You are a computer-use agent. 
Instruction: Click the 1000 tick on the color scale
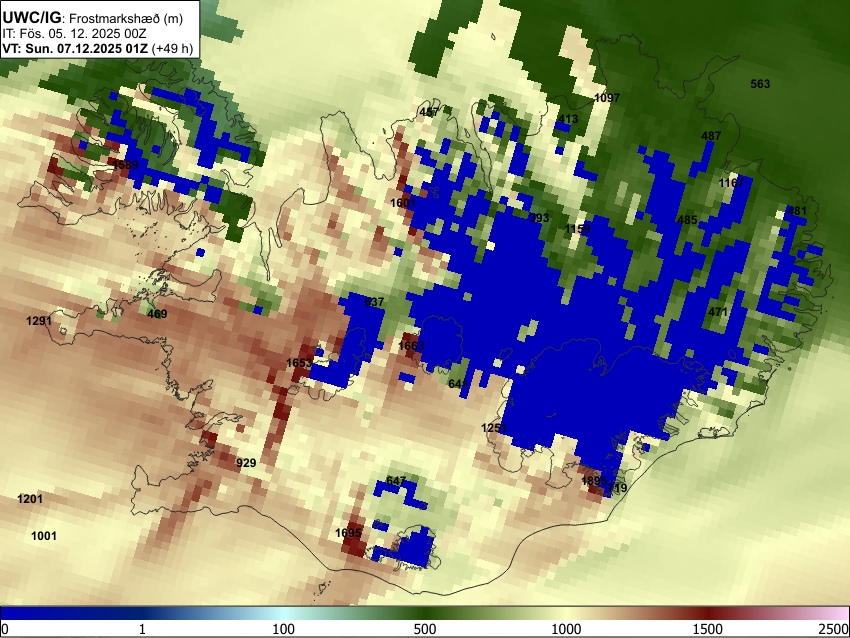pyautogui.click(x=566, y=629)
